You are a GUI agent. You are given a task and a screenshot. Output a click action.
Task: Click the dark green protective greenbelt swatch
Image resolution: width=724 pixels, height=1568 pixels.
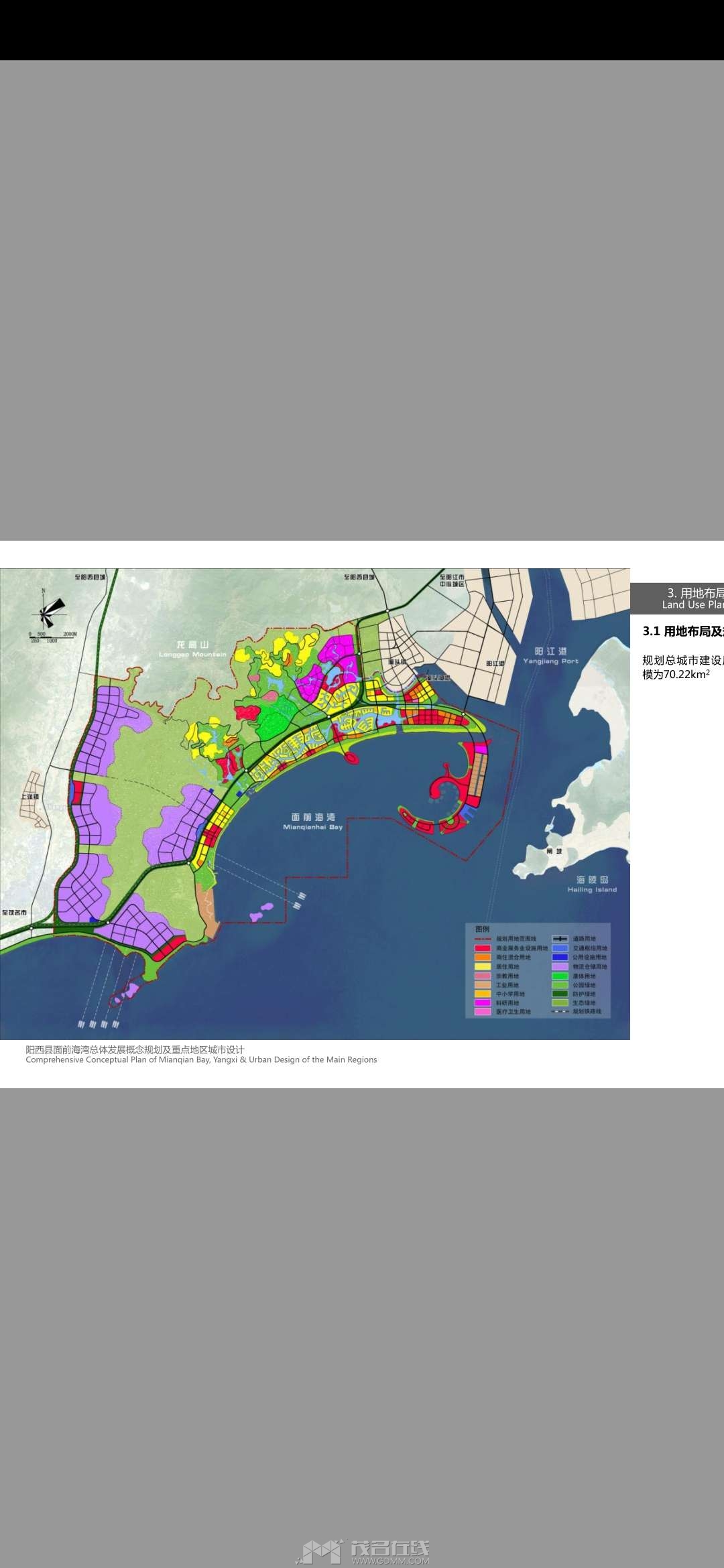[x=560, y=994]
